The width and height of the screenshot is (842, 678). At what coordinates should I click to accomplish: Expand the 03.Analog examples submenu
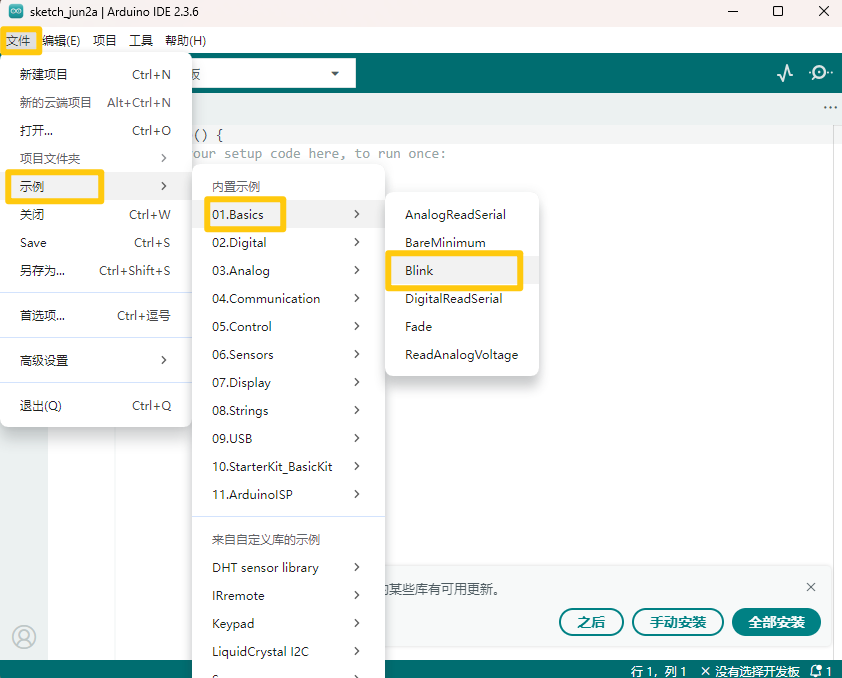tap(288, 271)
